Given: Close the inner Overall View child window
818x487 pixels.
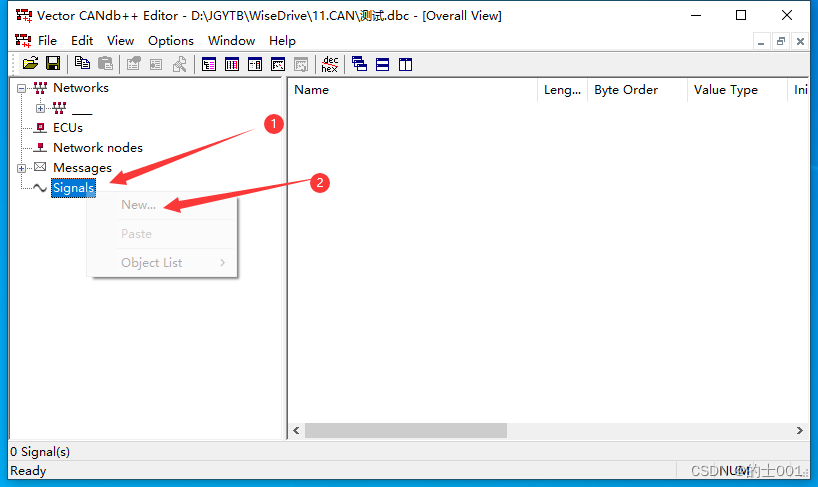Looking at the screenshot, I should pos(800,41).
